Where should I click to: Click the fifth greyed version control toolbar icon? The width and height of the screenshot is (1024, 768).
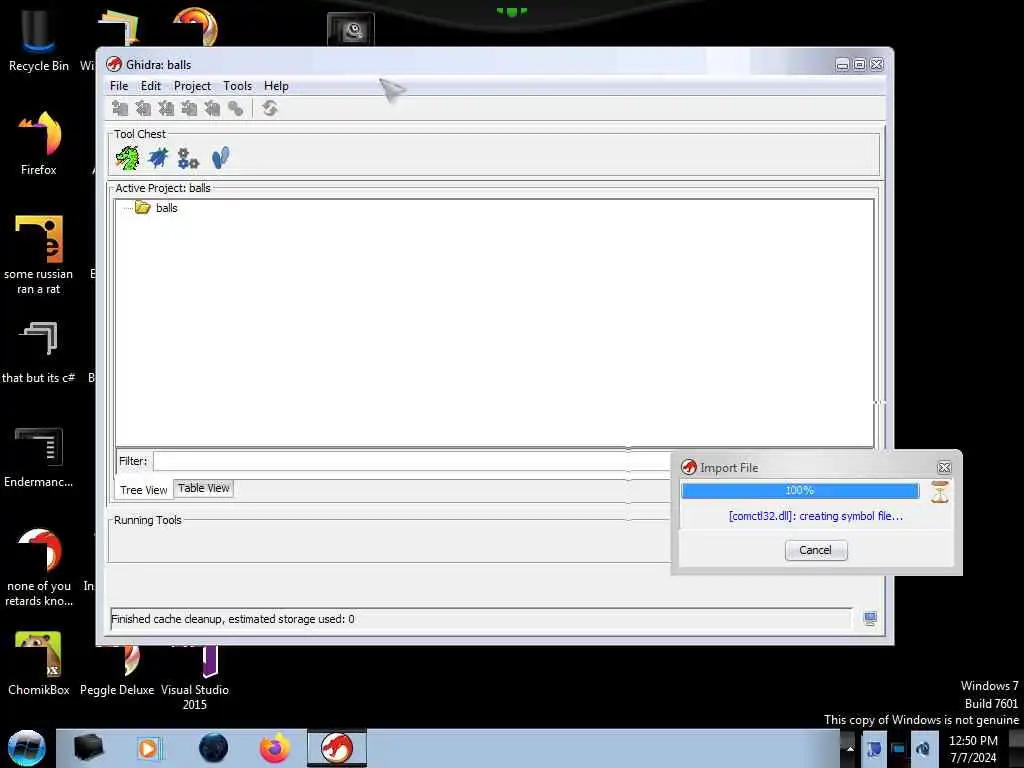tap(212, 108)
